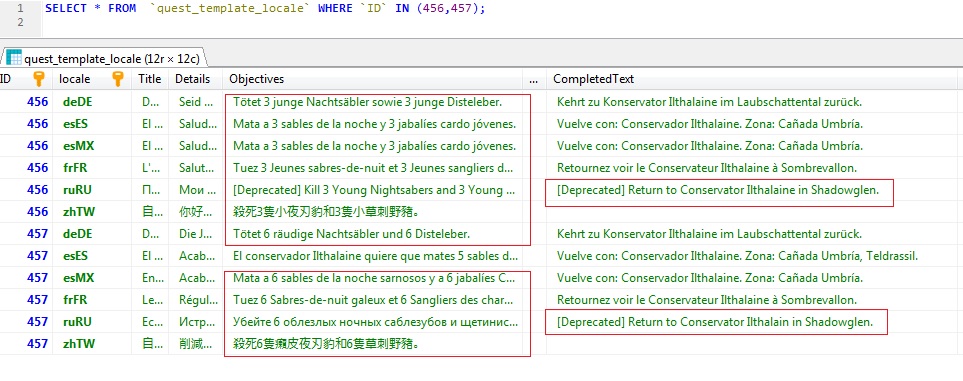The width and height of the screenshot is (963, 381).
Task: Select 'Mata a 6 sables de la noche sarnosos' cell
Action: [x=372, y=278]
